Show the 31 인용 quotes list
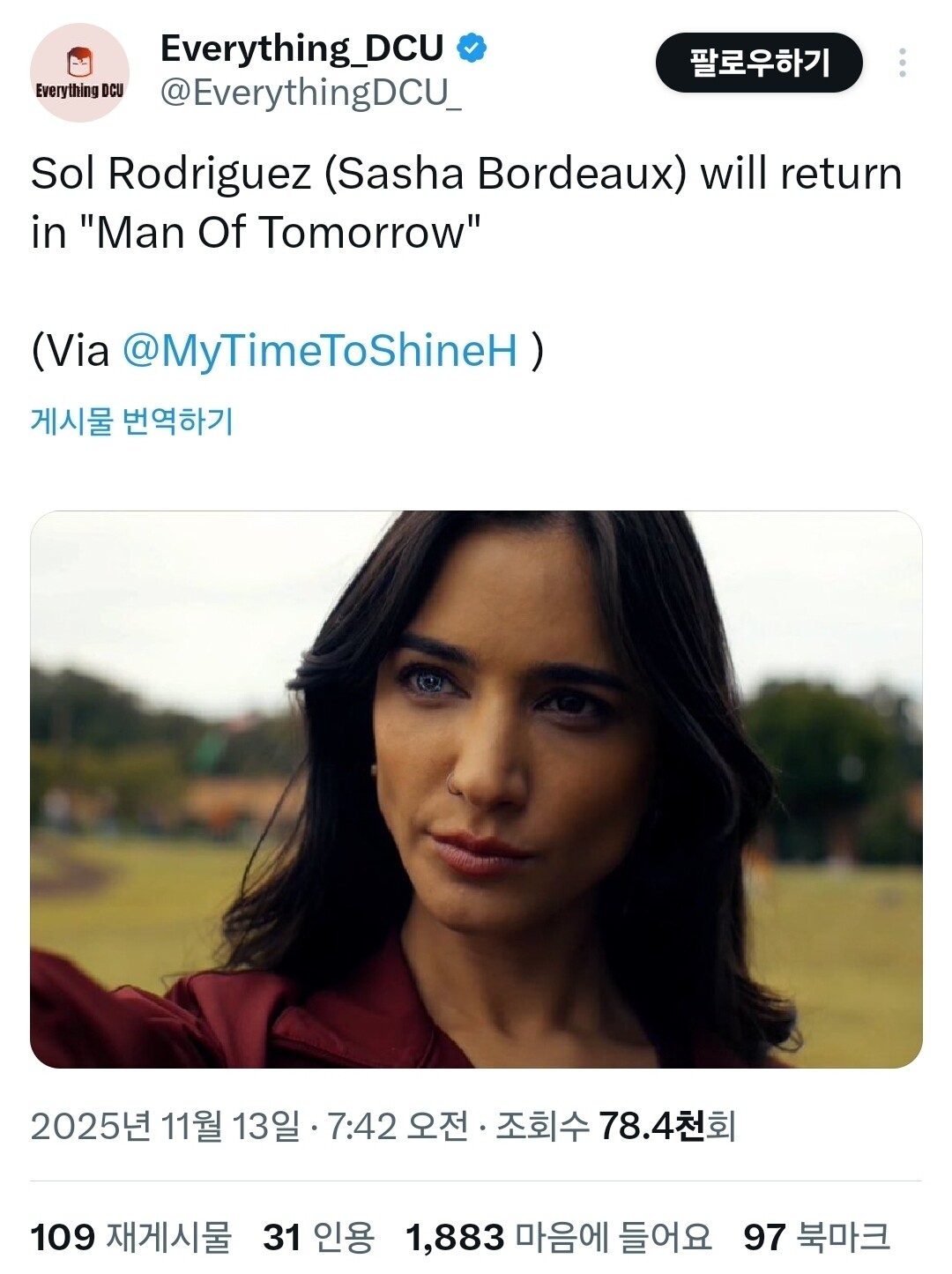 (x=318, y=1237)
